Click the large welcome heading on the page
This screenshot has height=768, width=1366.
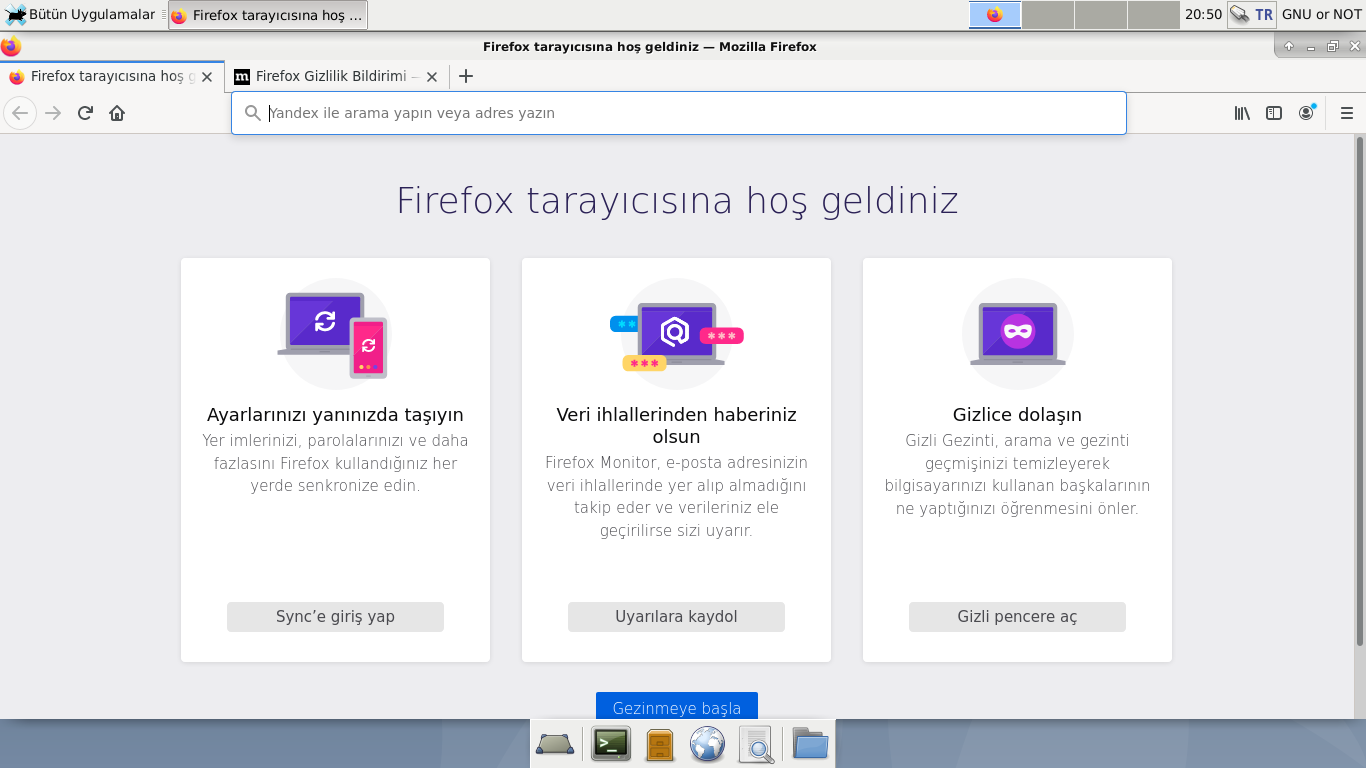pos(677,200)
